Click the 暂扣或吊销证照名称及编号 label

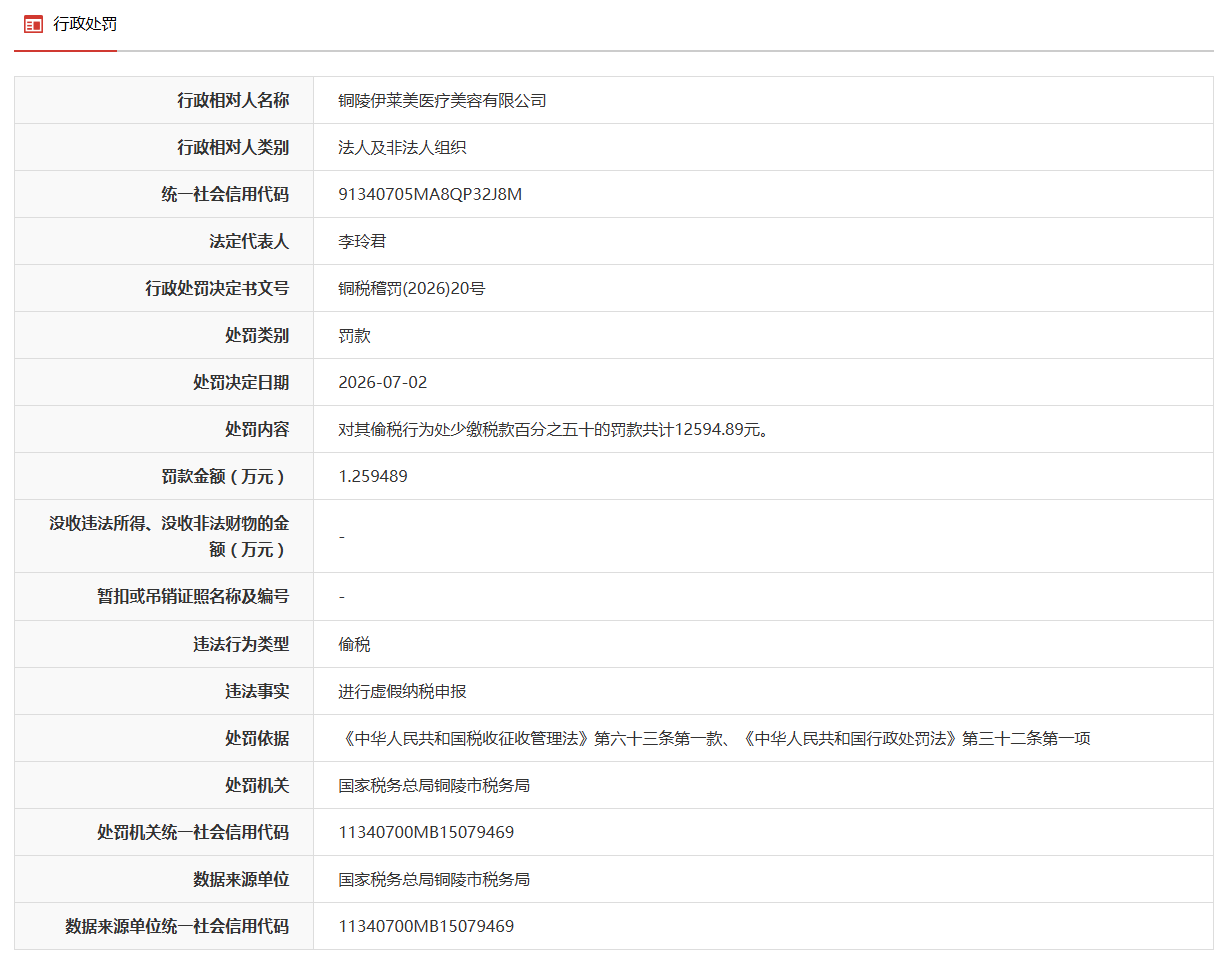(x=193, y=596)
